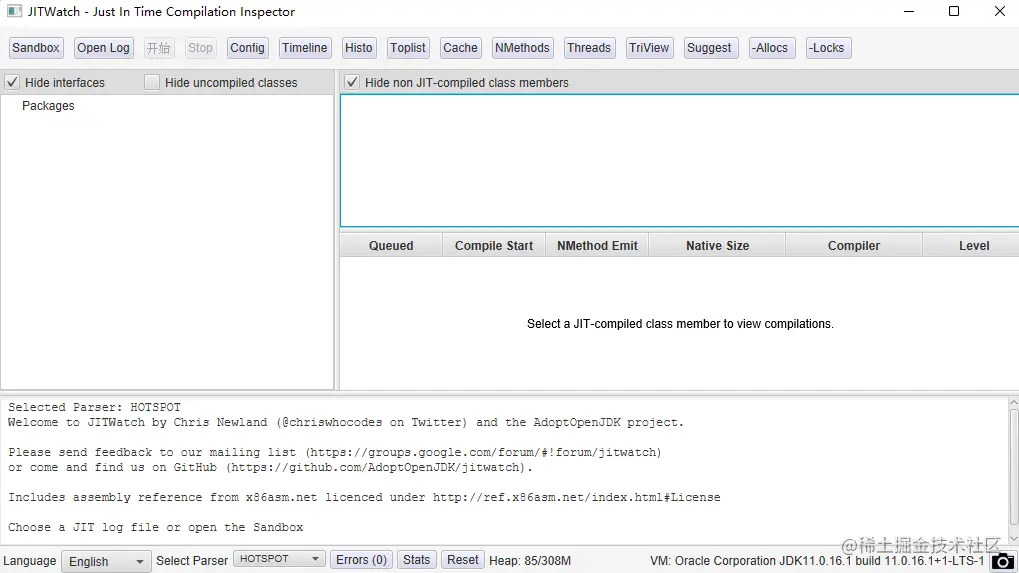
Task: Click the 'Selected Parser: HOTSPOT' log line
Action: 94,407
